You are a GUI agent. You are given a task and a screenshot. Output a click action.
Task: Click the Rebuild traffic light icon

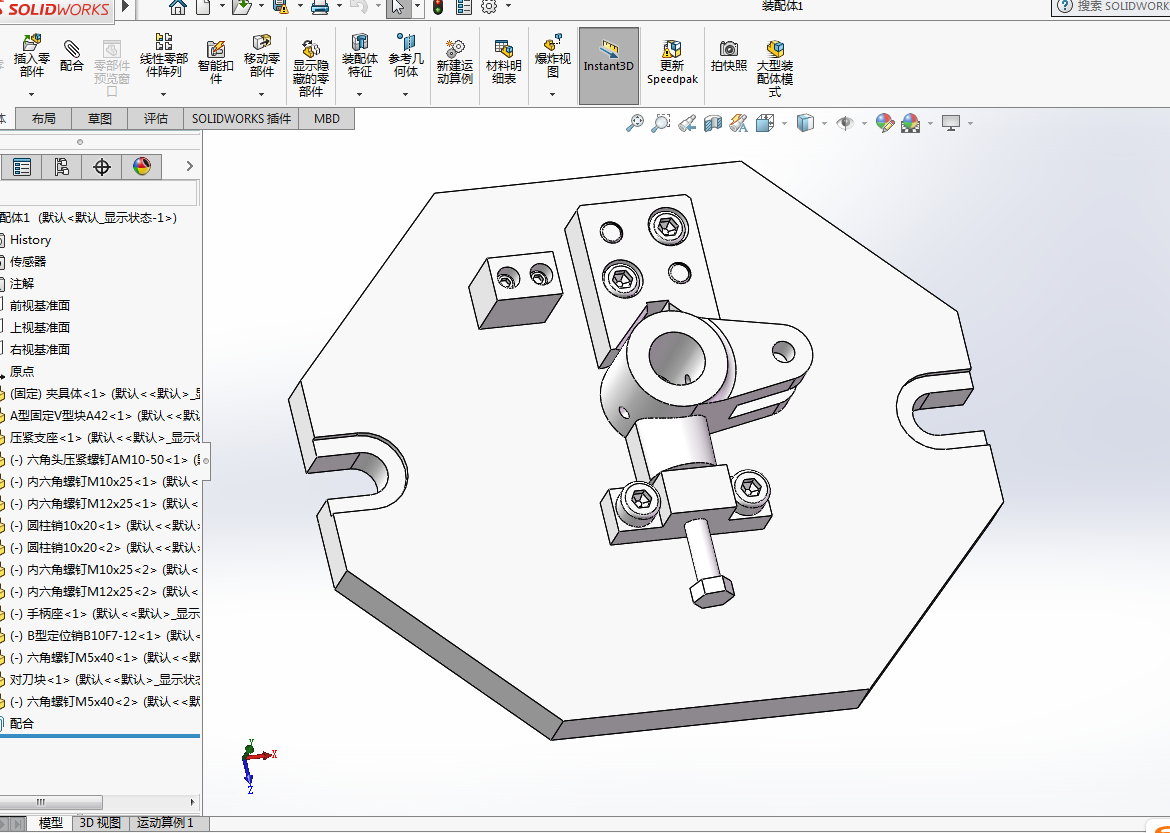438,7
